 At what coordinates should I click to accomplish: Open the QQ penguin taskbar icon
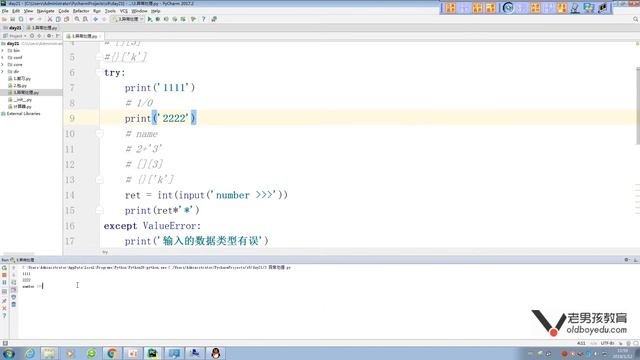tap(216, 353)
